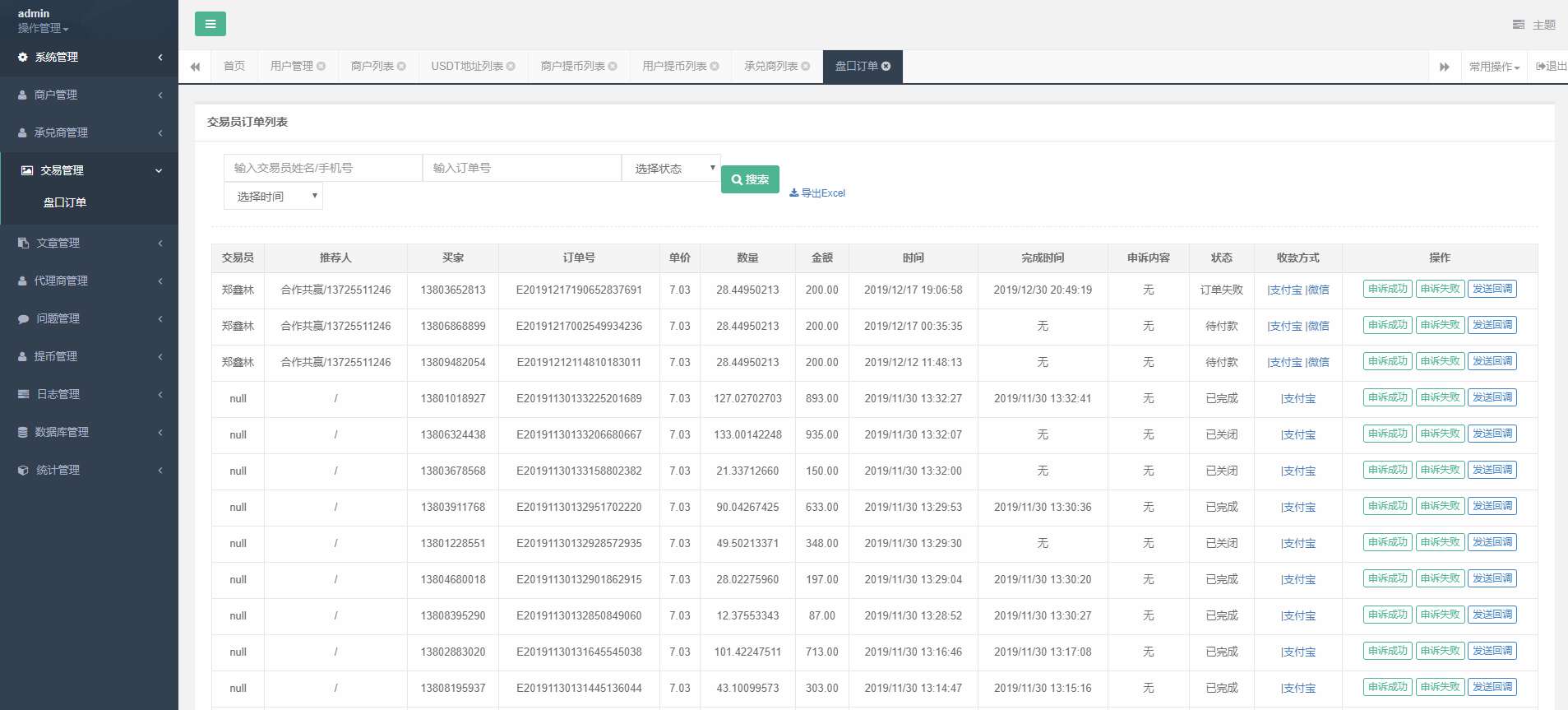Screen dimensions: 1568x710
Task: Click the tab scroll-right double arrow
Action: [x=1444, y=67]
